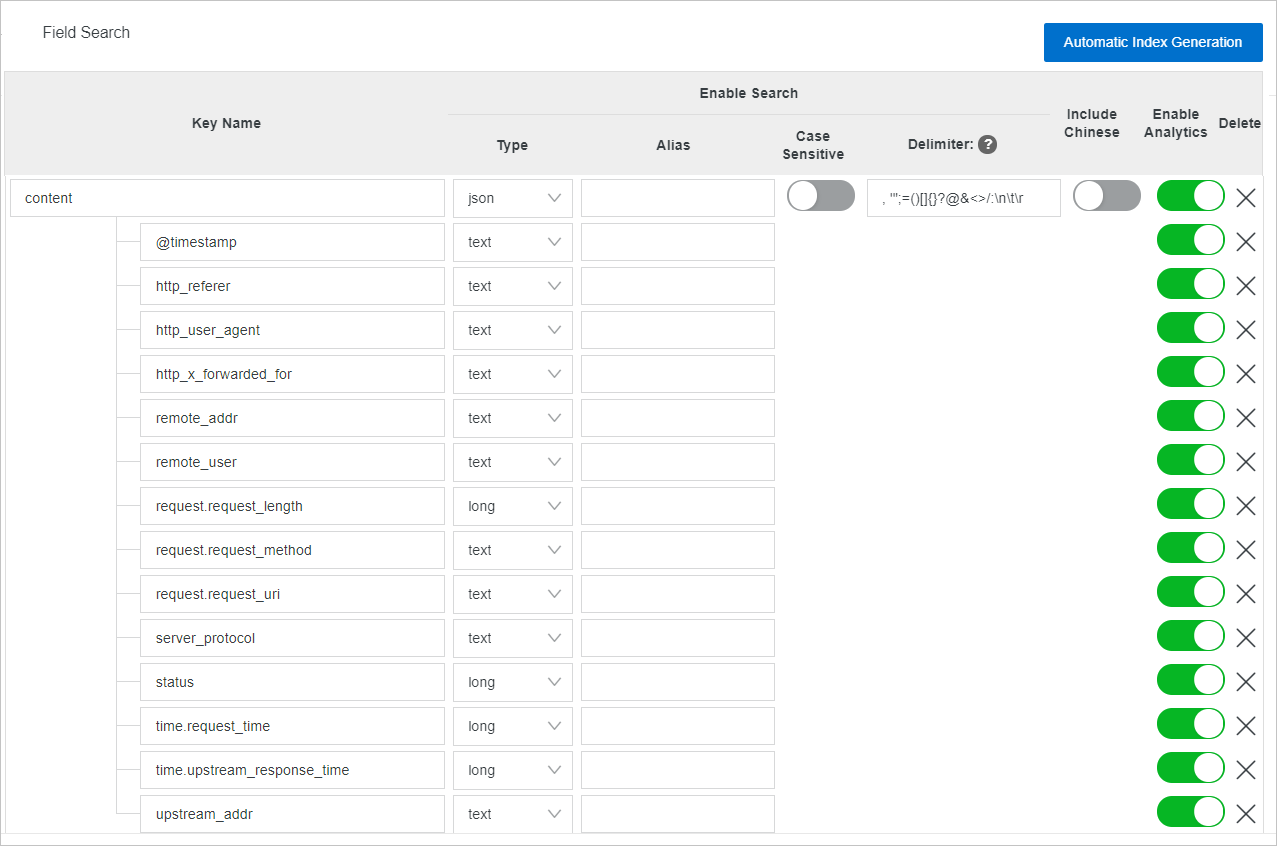1277x846 pixels.
Task: Disable analytics for time.request_time
Action: click(1191, 724)
